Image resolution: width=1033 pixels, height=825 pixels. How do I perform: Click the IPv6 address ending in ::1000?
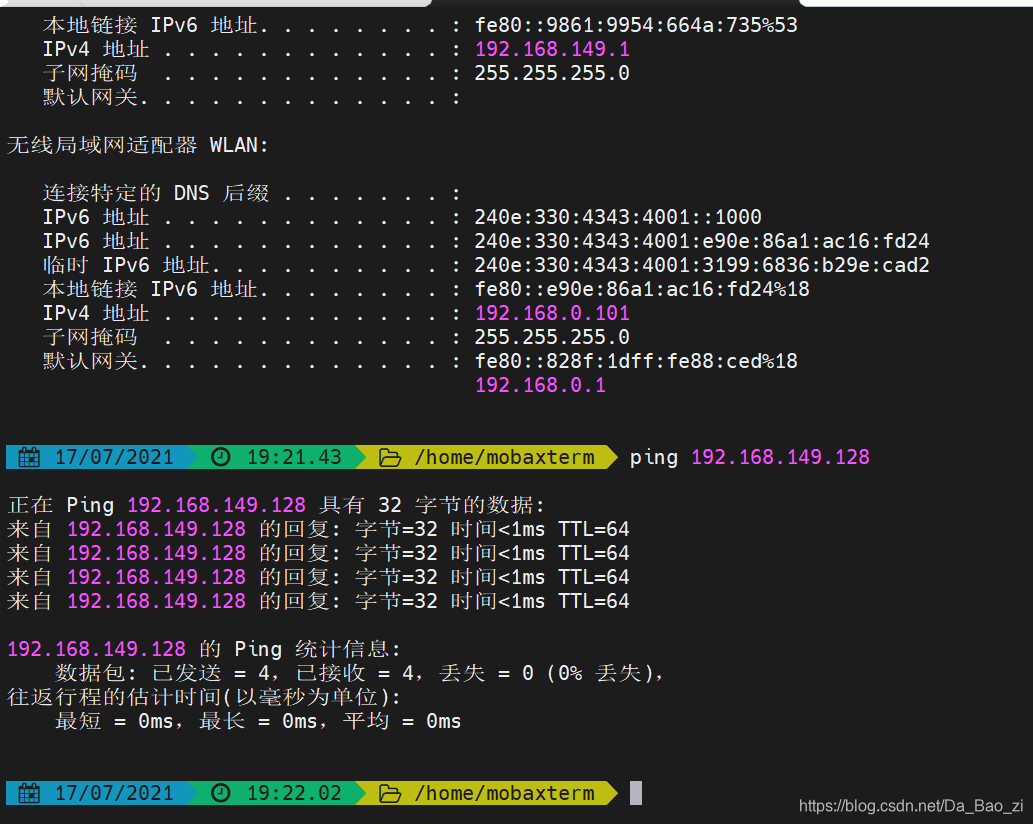[x=618, y=217]
